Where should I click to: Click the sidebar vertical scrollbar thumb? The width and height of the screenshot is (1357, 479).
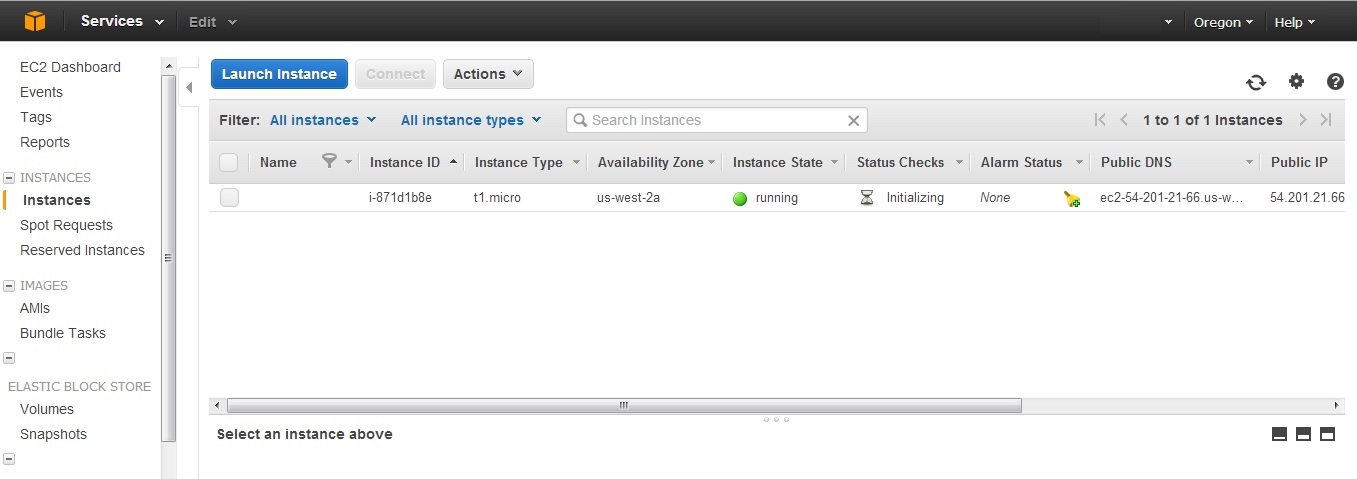[168, 257]
